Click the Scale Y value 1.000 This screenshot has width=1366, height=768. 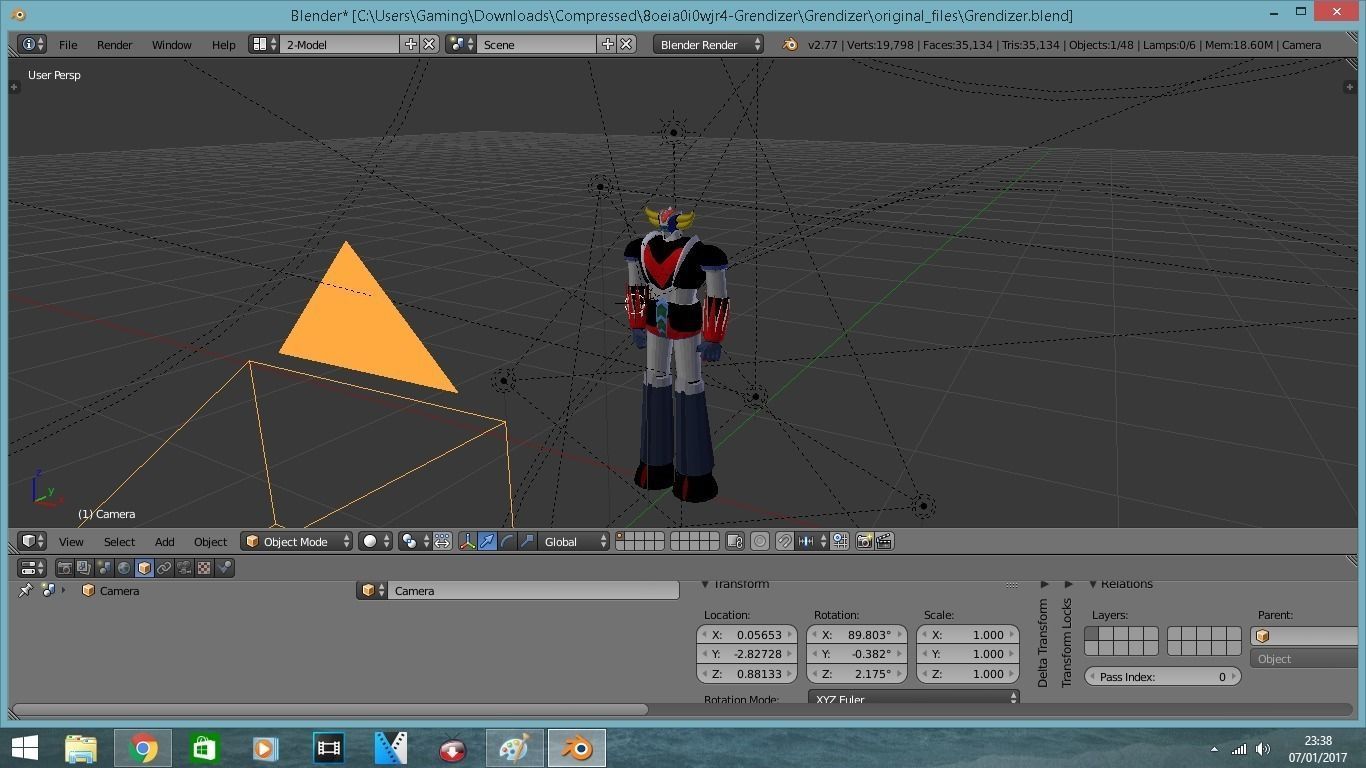tap(967, 654)
